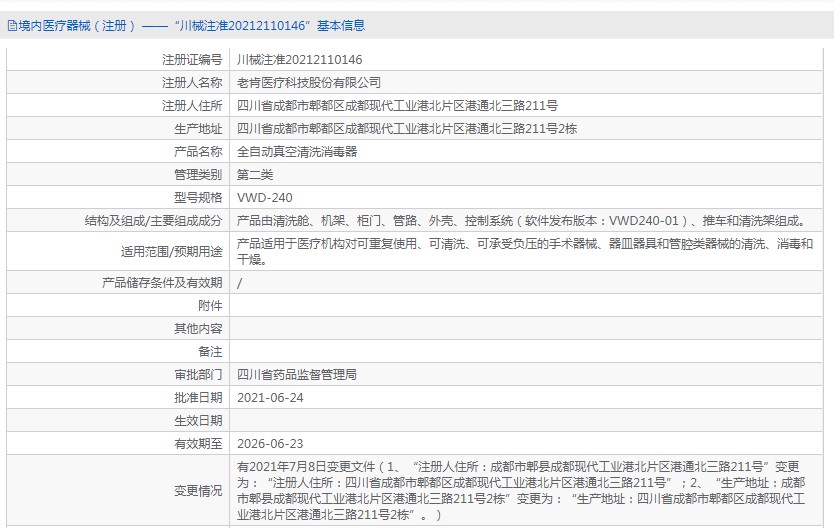
Task: Select the address value ending in 港通北三路211号 in the 注册人住所 row
Action: pyautogui.click(x=397, y=105)
